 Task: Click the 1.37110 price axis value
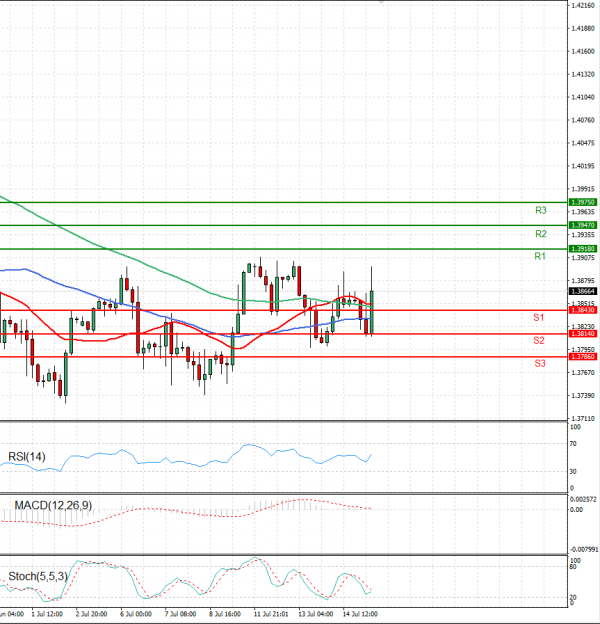[583, 419]
